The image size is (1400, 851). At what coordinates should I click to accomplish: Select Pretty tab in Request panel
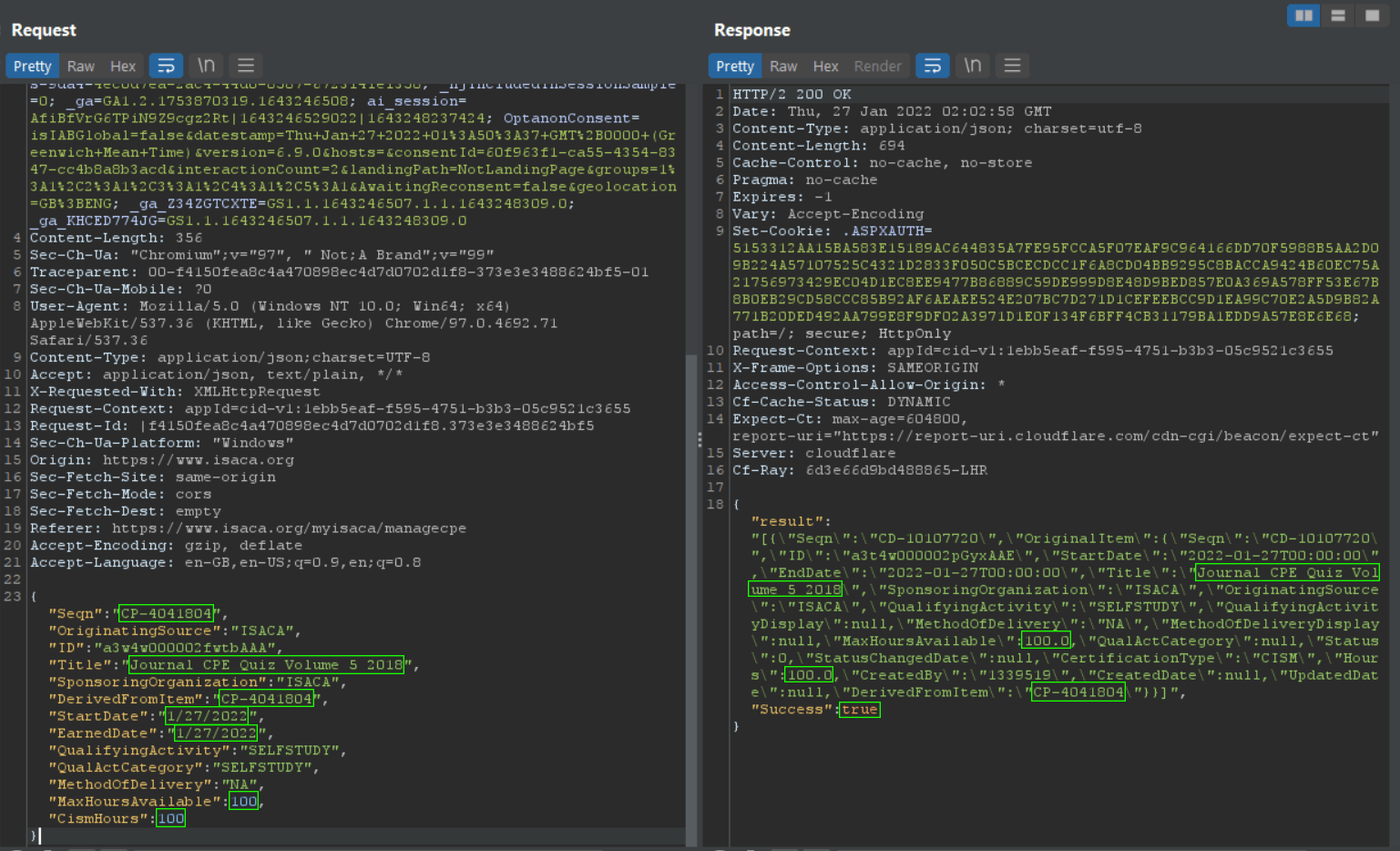[33, 66]
